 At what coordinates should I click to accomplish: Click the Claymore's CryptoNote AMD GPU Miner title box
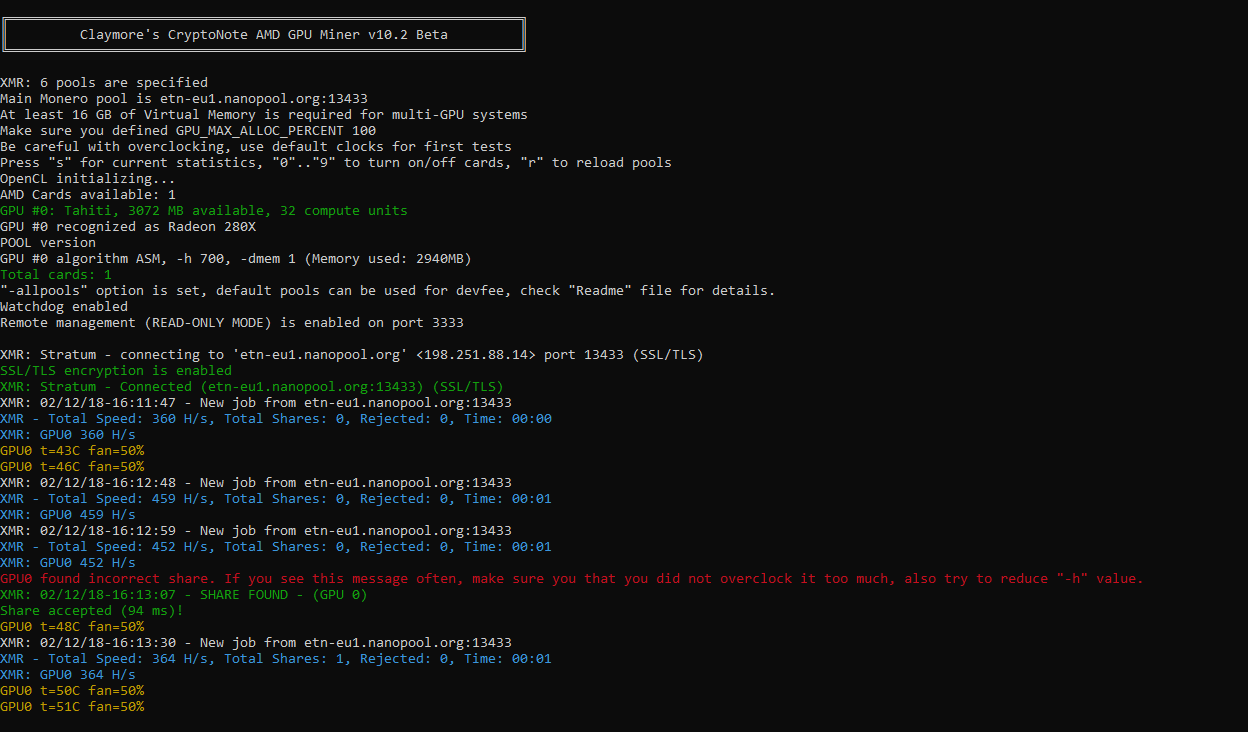(263, 35)
